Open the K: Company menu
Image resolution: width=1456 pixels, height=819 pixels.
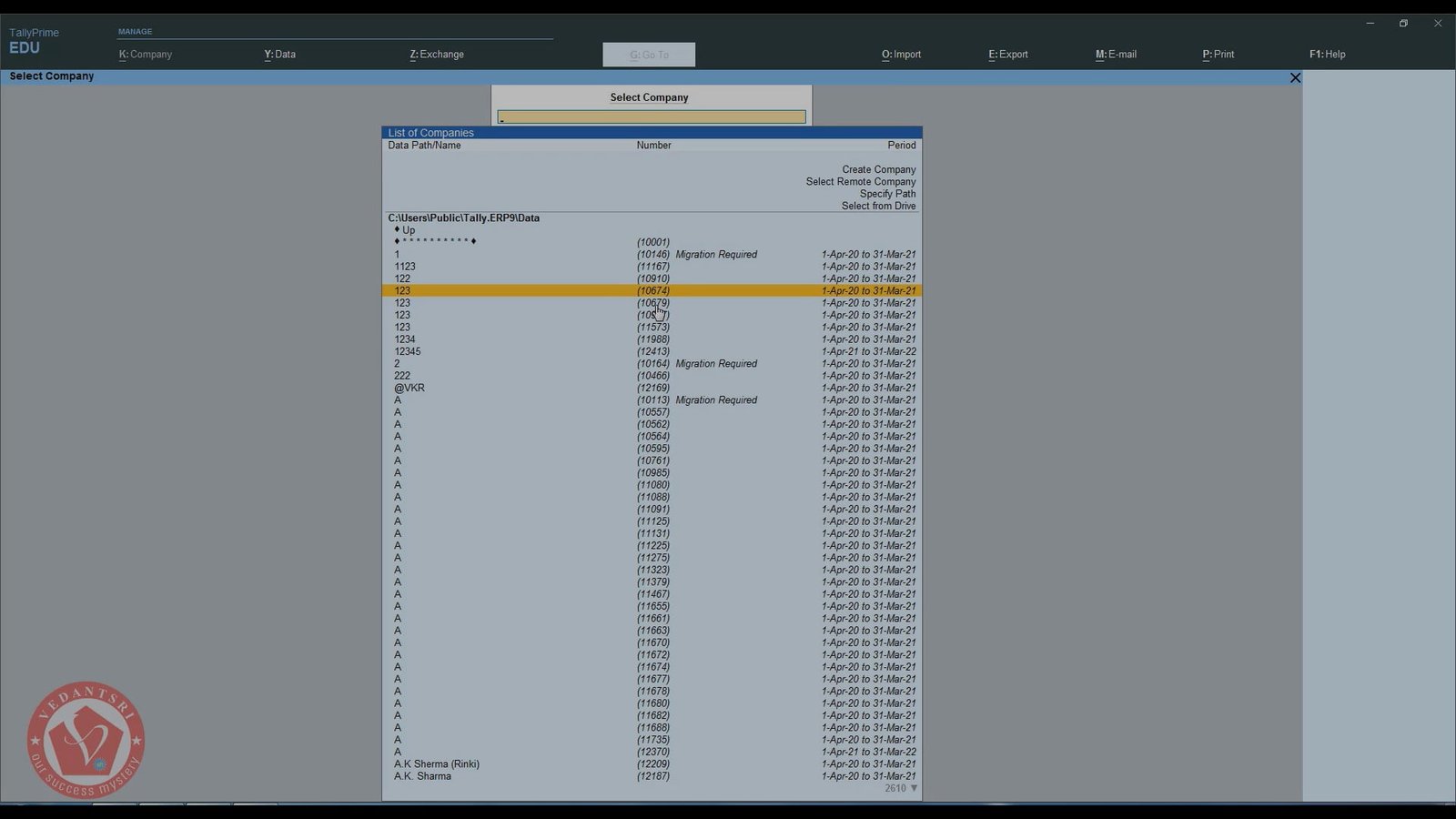(x=146, y=55)
